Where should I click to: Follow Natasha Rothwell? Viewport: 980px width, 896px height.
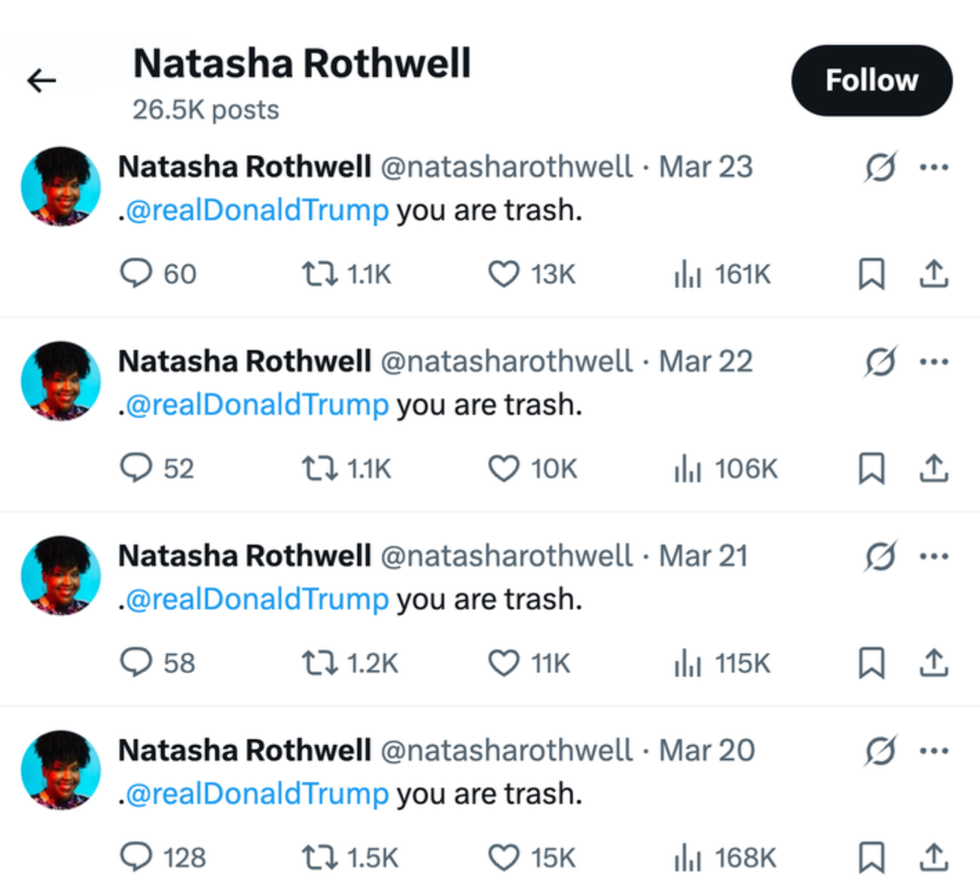[x=871, y=80]
